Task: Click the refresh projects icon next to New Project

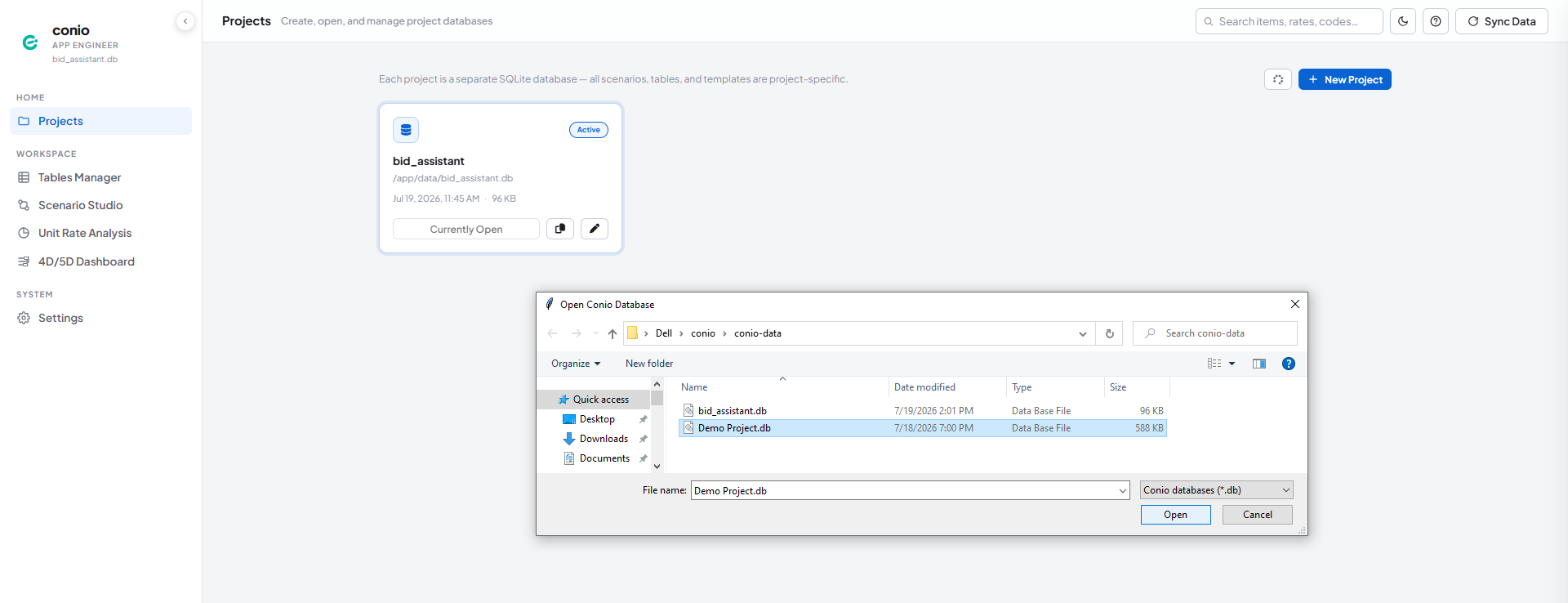Action: [1278, 79]
